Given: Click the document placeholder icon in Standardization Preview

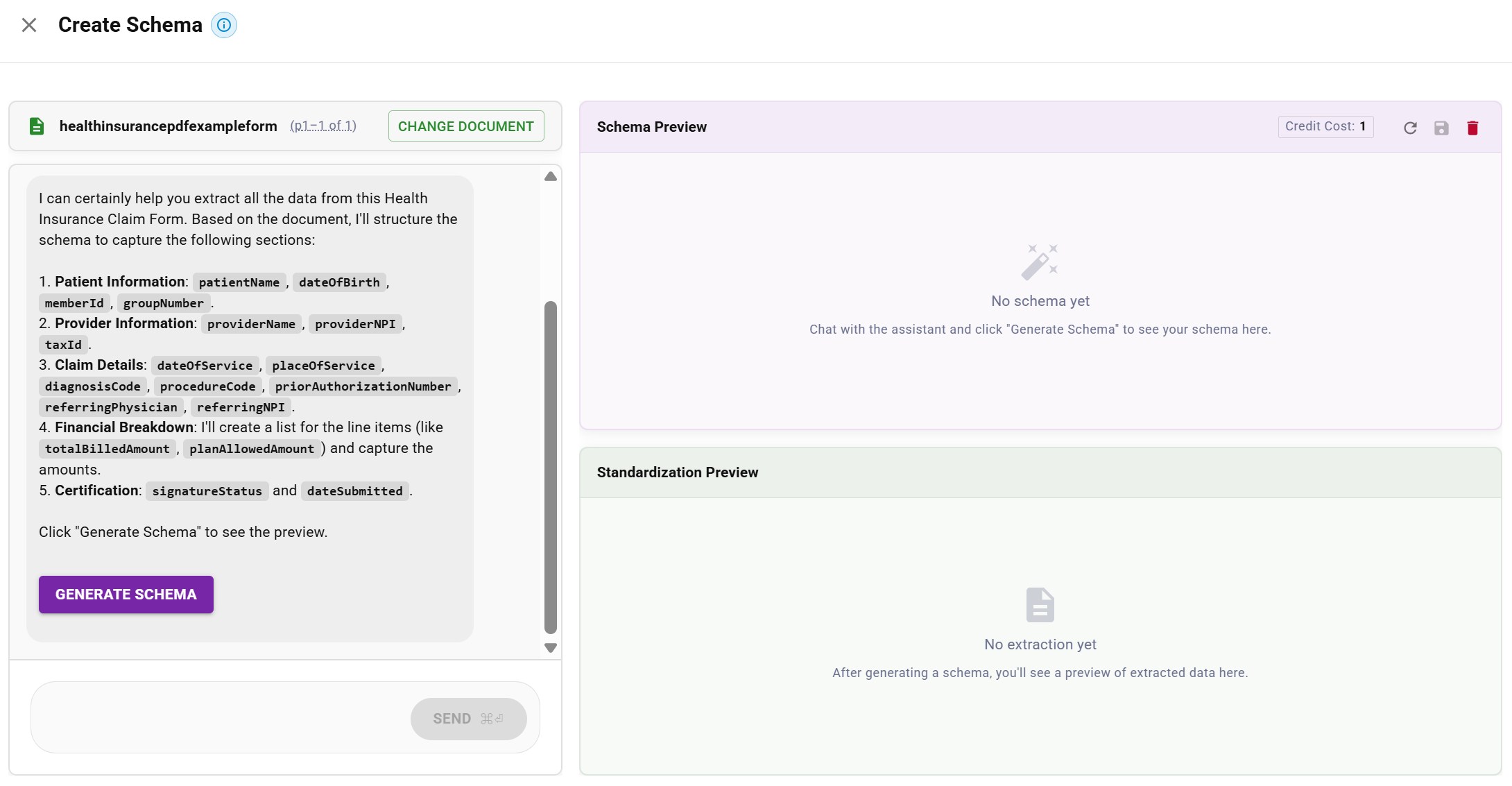Looking at the screenshot, I should click(1040, 604).
